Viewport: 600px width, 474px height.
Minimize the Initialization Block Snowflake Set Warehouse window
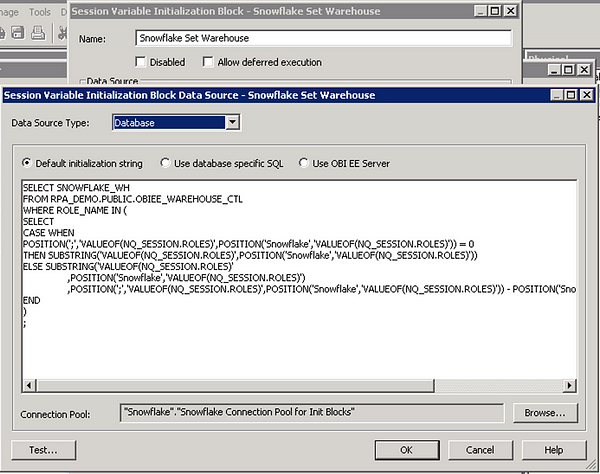pyautogui.click(x=481, y=11)
